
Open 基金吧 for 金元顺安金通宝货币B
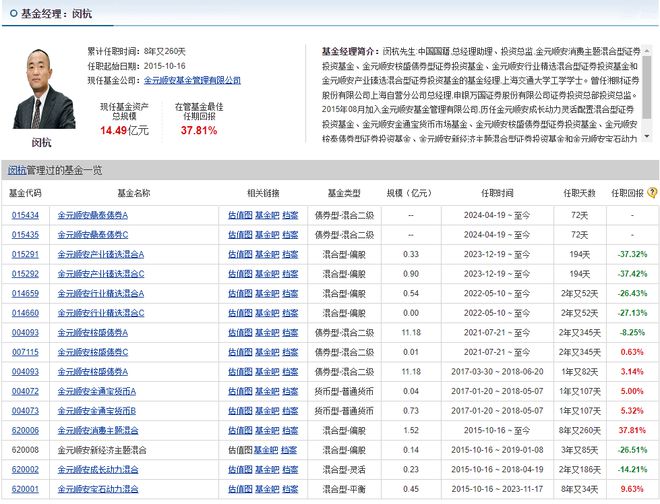click(x=266, y=411)
